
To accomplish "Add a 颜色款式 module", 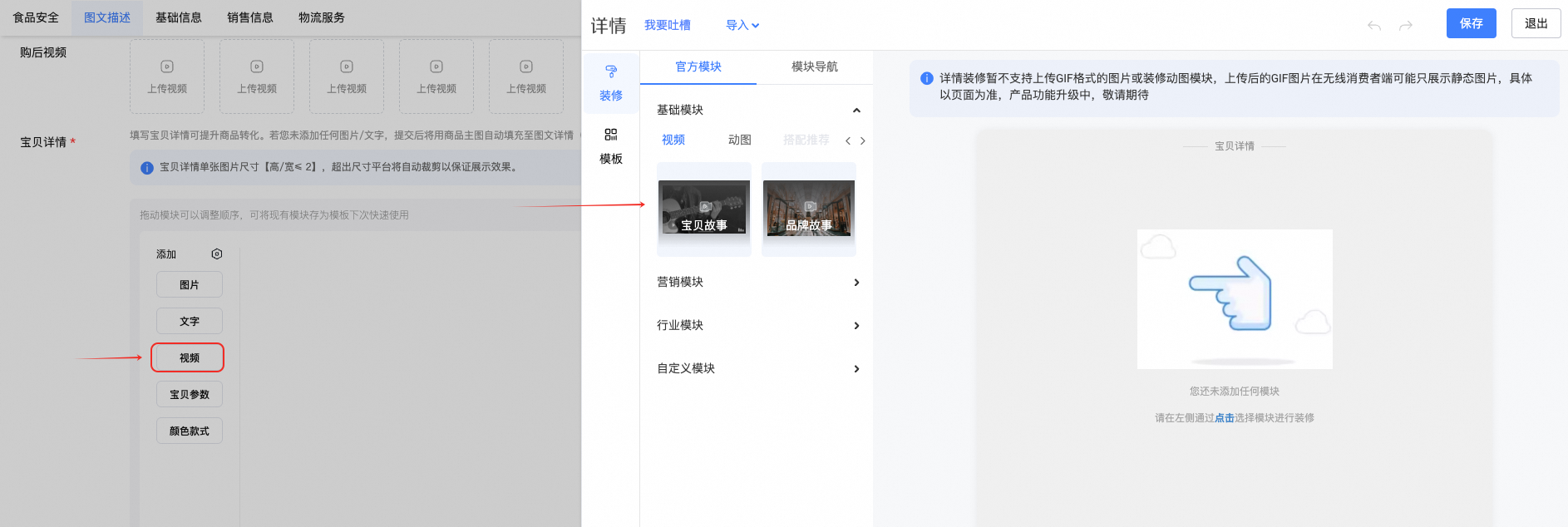I will pos(190,431).
